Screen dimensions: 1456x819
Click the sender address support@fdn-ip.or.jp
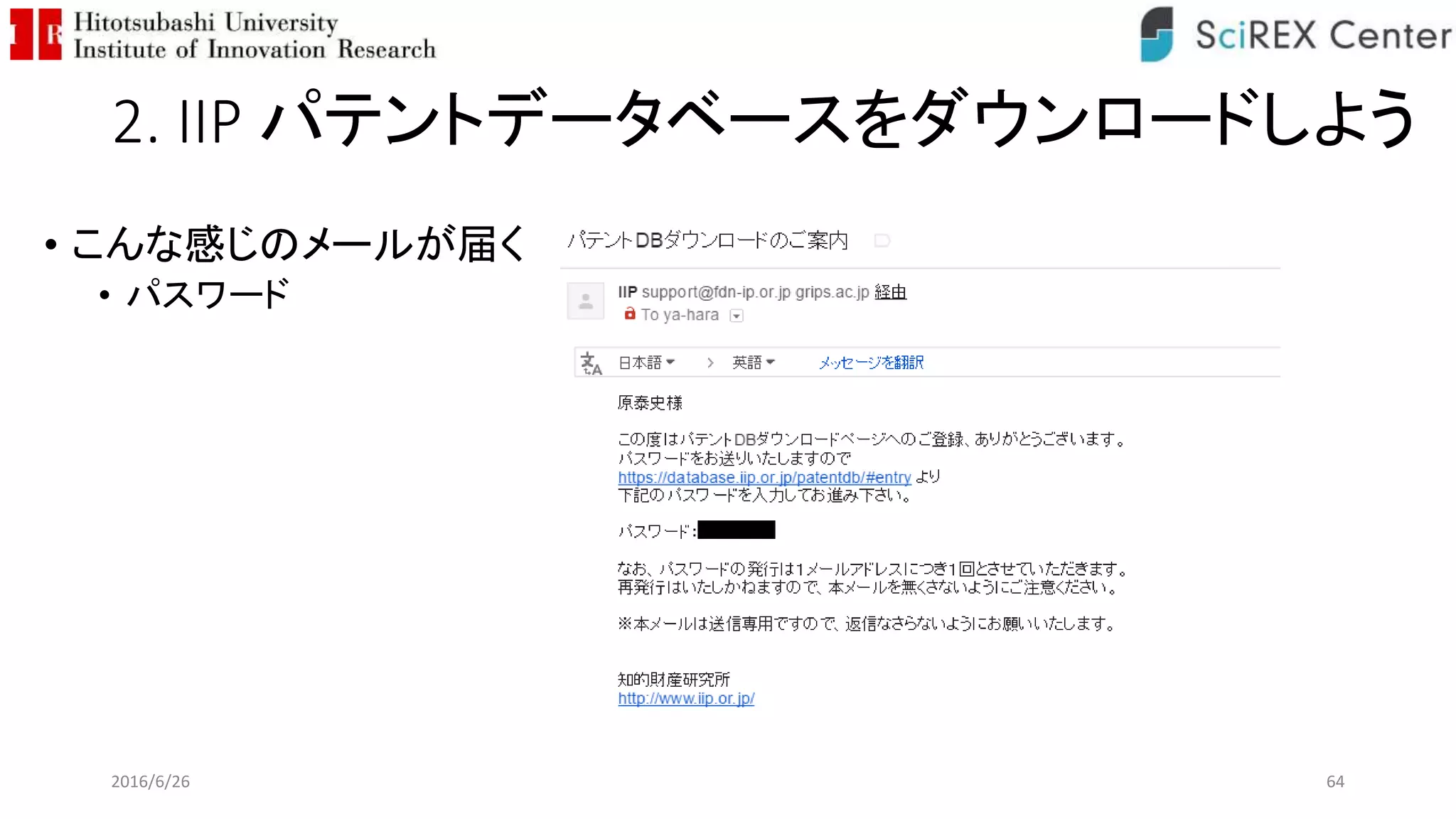tap(716, 292)
